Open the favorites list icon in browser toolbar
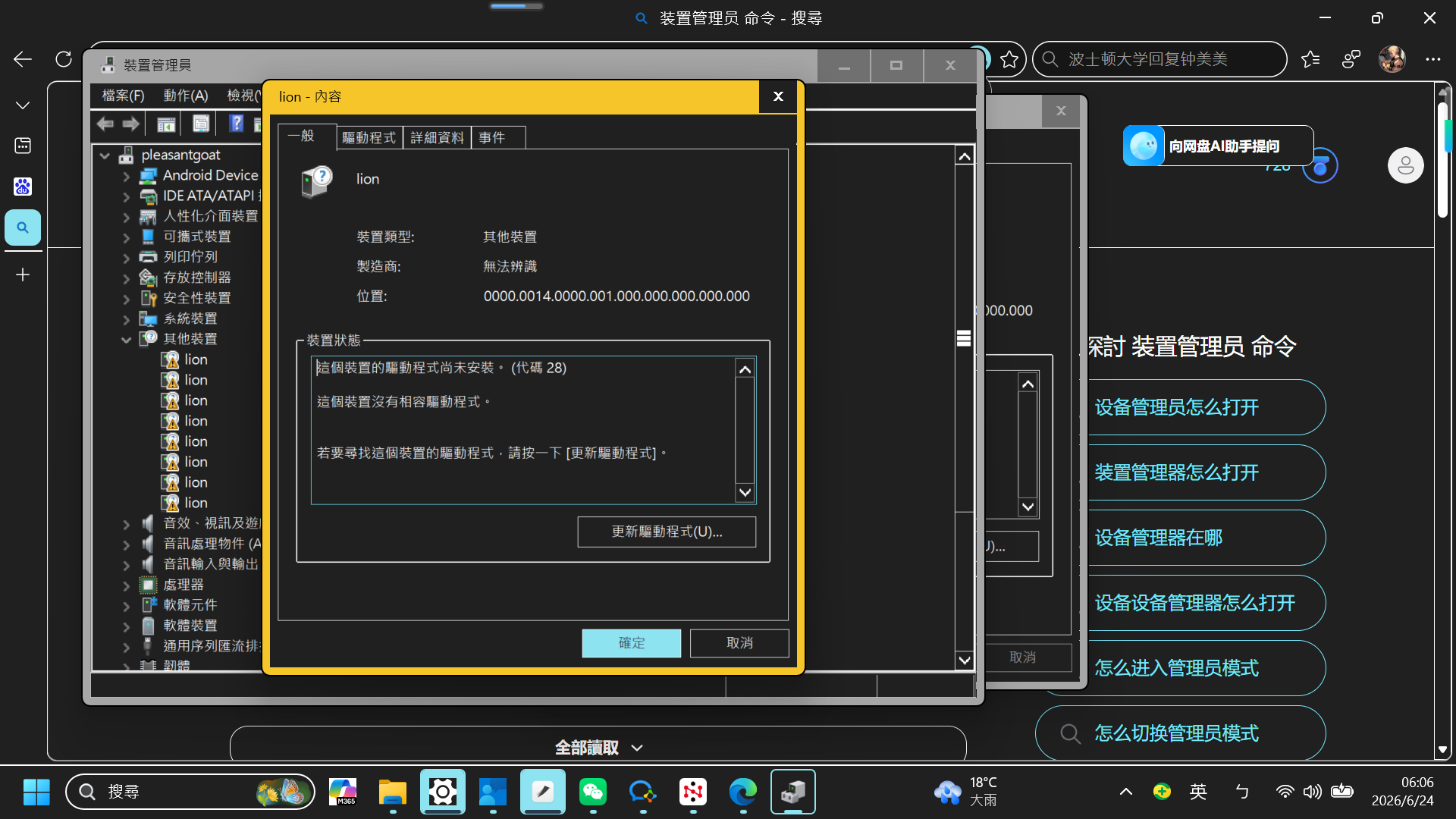This screenshot has width=1456, height=819. tap(1310, 59)
